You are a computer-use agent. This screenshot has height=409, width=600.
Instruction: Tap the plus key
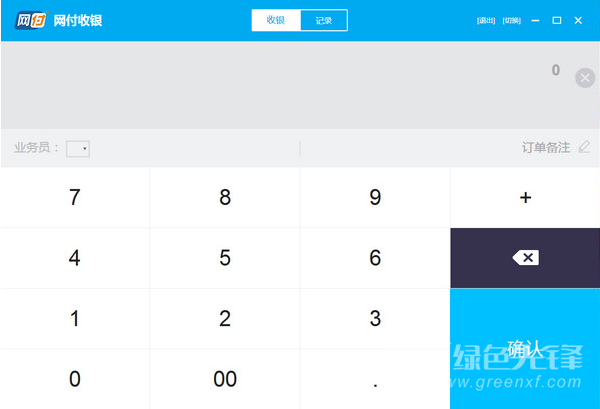point(525,197)
